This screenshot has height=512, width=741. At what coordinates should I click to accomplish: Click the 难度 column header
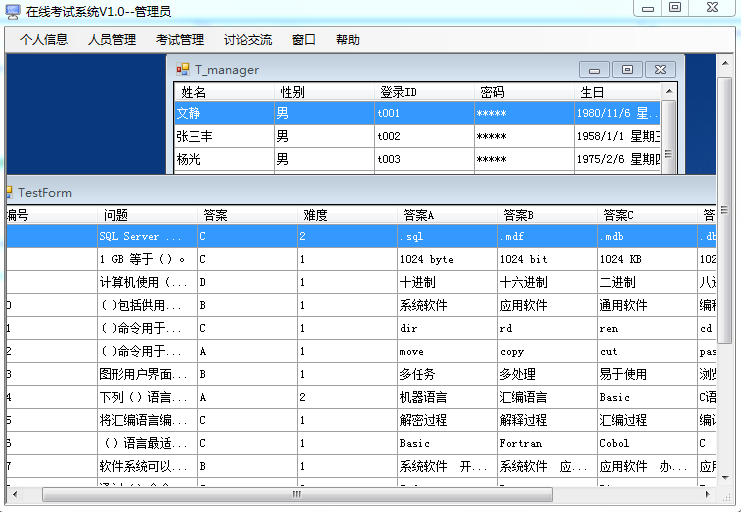pyautogui.click(x=347, y=215)
